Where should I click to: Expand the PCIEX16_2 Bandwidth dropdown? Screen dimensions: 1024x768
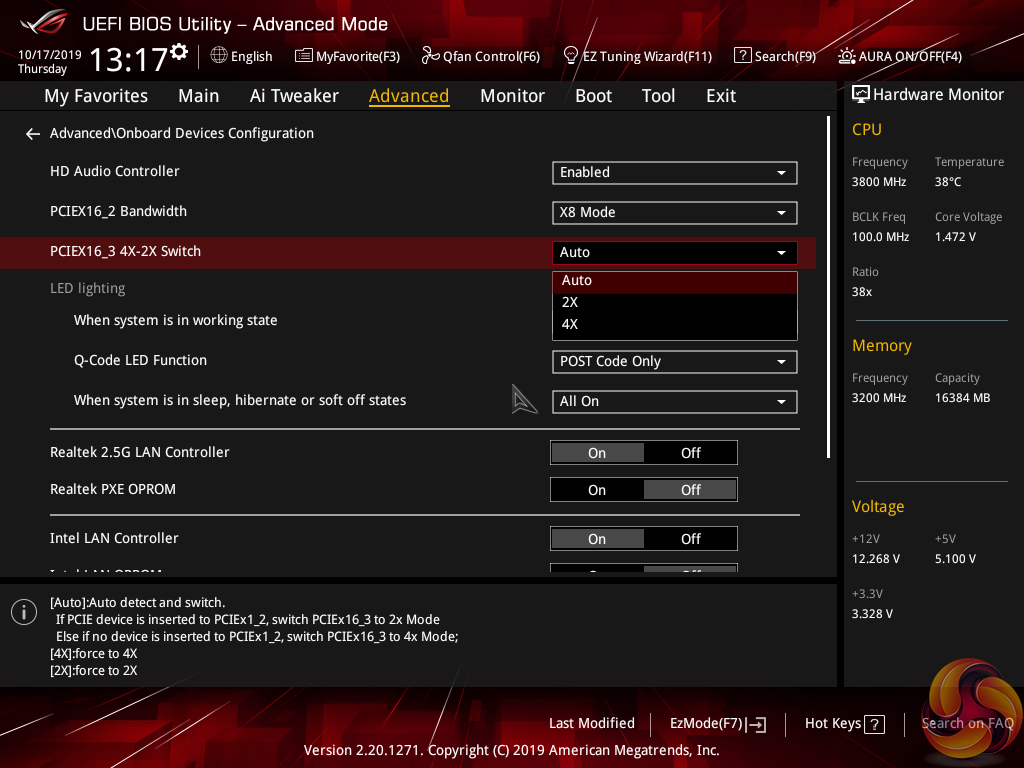click(674, 213)
